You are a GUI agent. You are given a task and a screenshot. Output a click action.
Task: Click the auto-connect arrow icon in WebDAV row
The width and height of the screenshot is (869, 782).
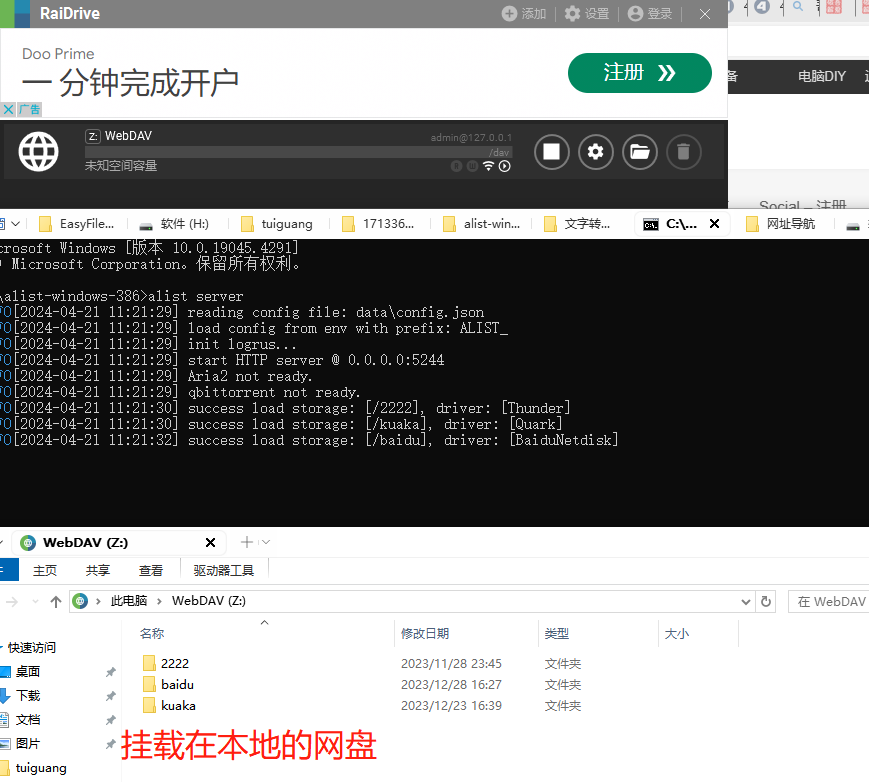pyautogui.click(x=504, y=166)
